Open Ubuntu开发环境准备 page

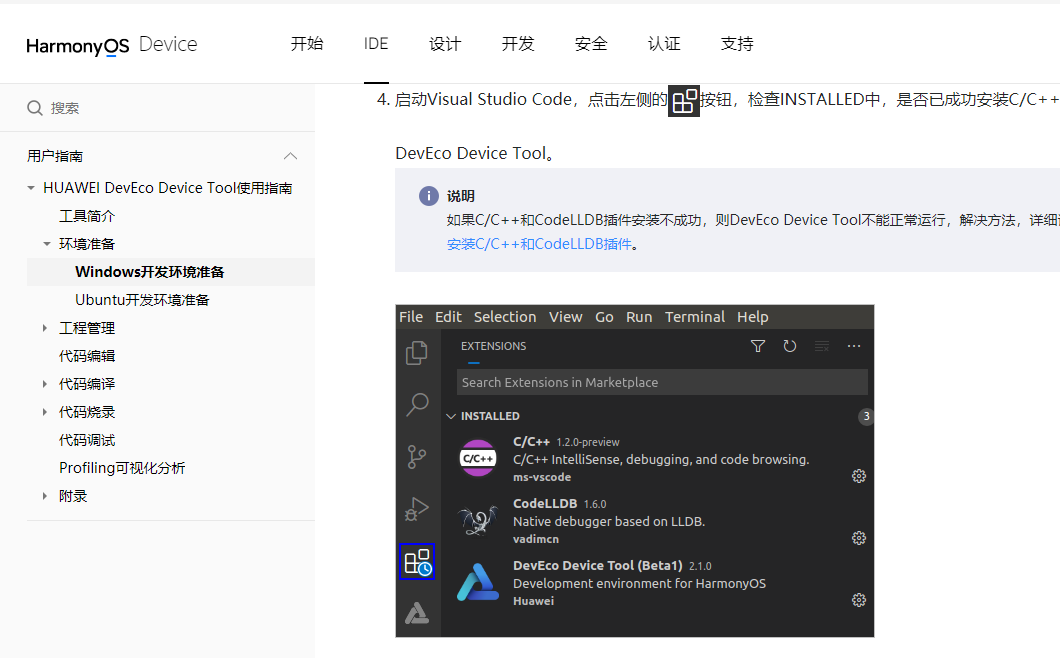[142, 300]
